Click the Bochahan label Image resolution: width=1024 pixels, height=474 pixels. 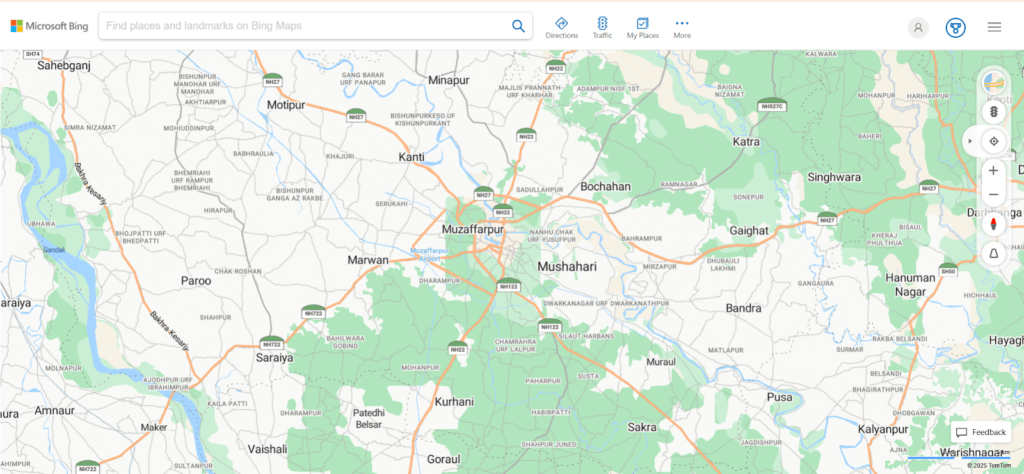tap(605, 187)
